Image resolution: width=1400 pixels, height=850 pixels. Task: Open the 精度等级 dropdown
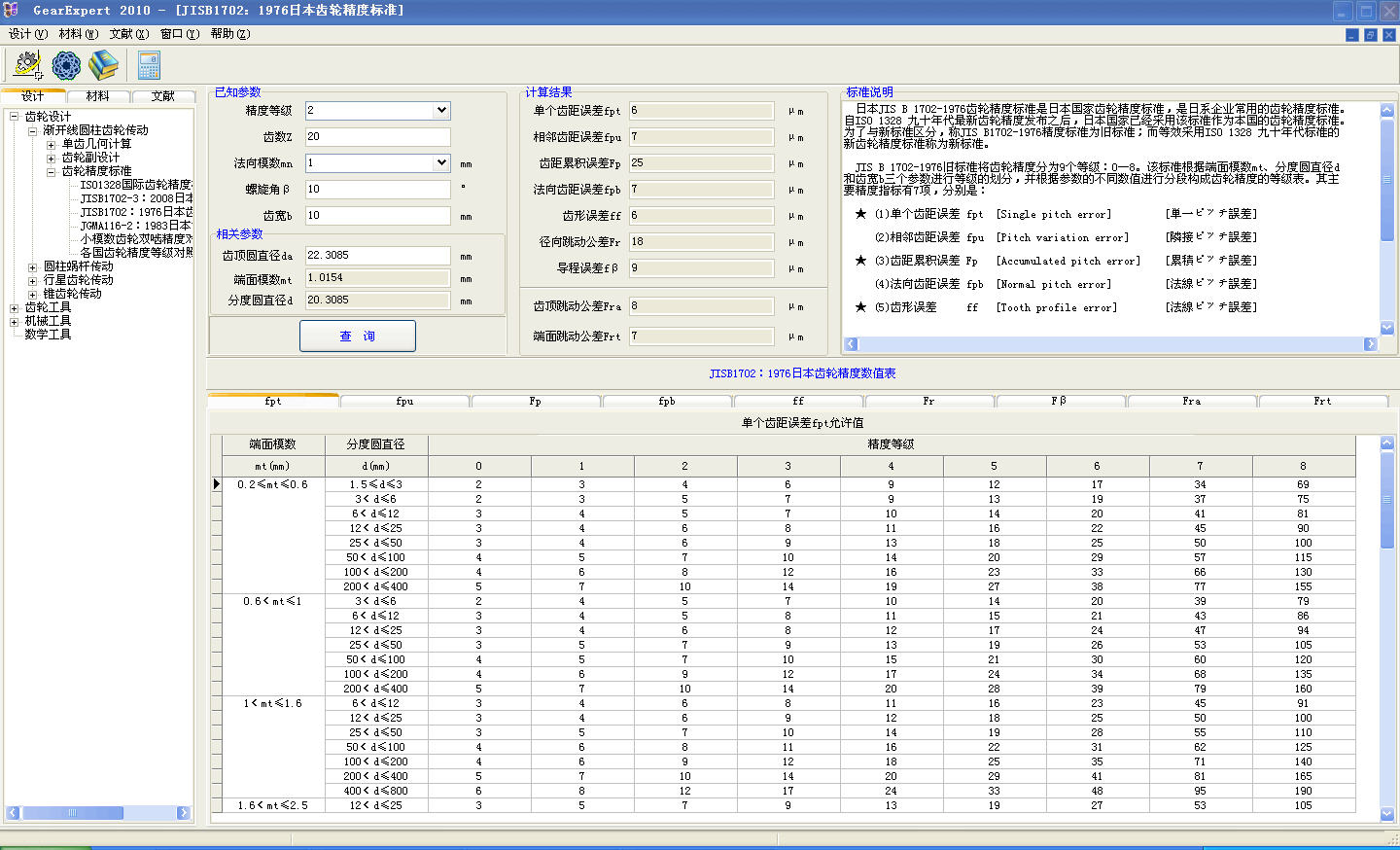point(441,111)
